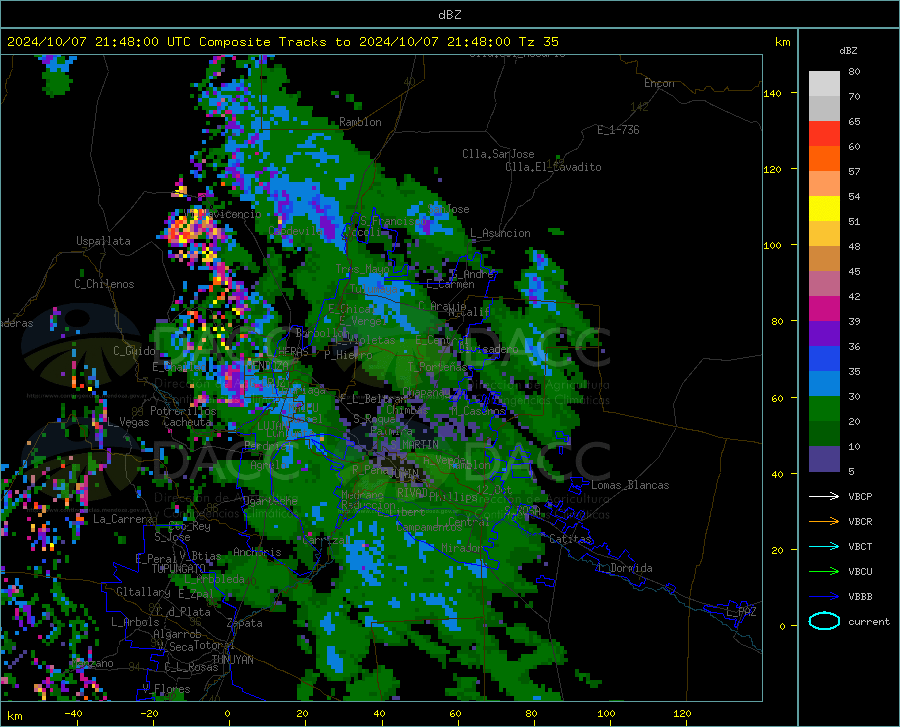Viewport: 900px width, 727px height.
Task: Click the green VBCU arrow legend icon
Action: pyautogui.click(x=824, y=572)
